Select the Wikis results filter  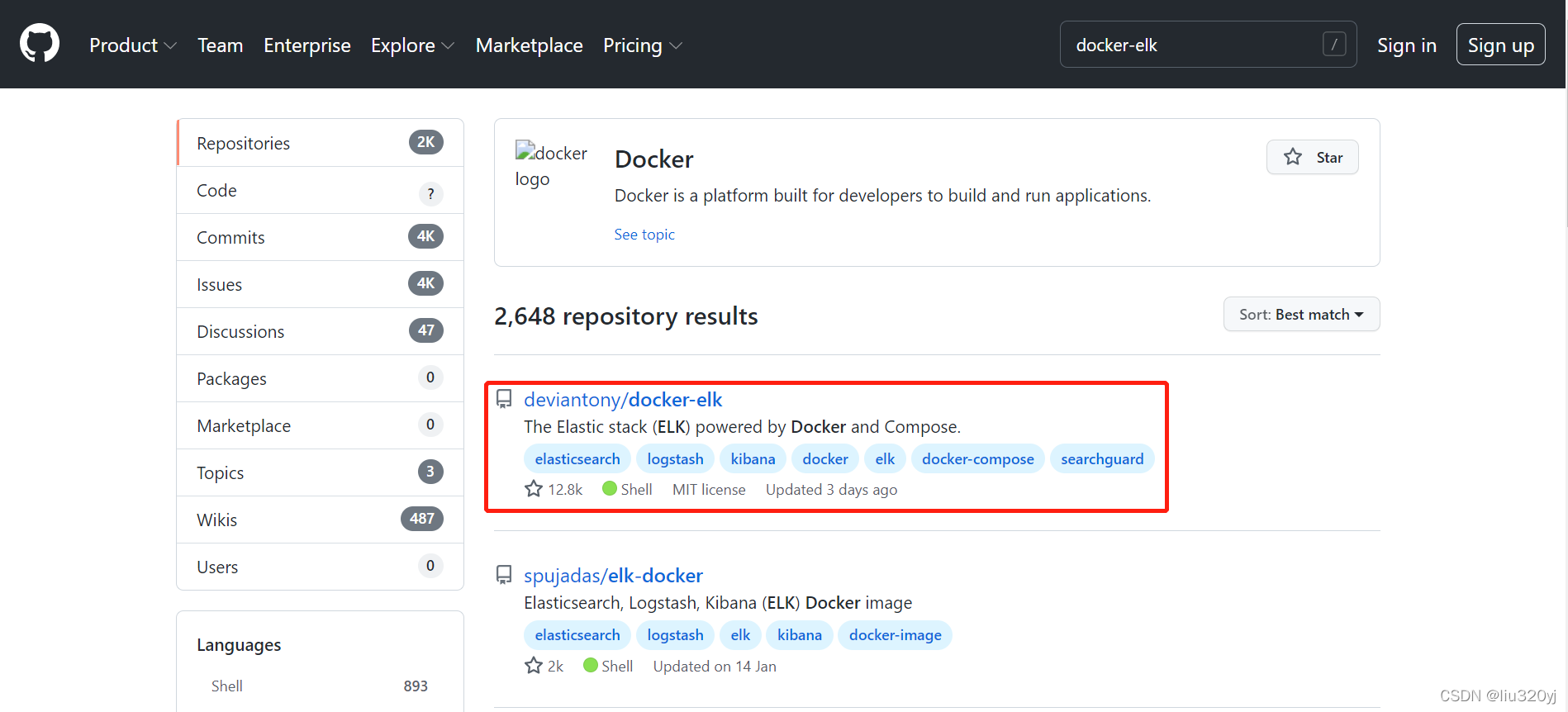(x=321, y=520)
